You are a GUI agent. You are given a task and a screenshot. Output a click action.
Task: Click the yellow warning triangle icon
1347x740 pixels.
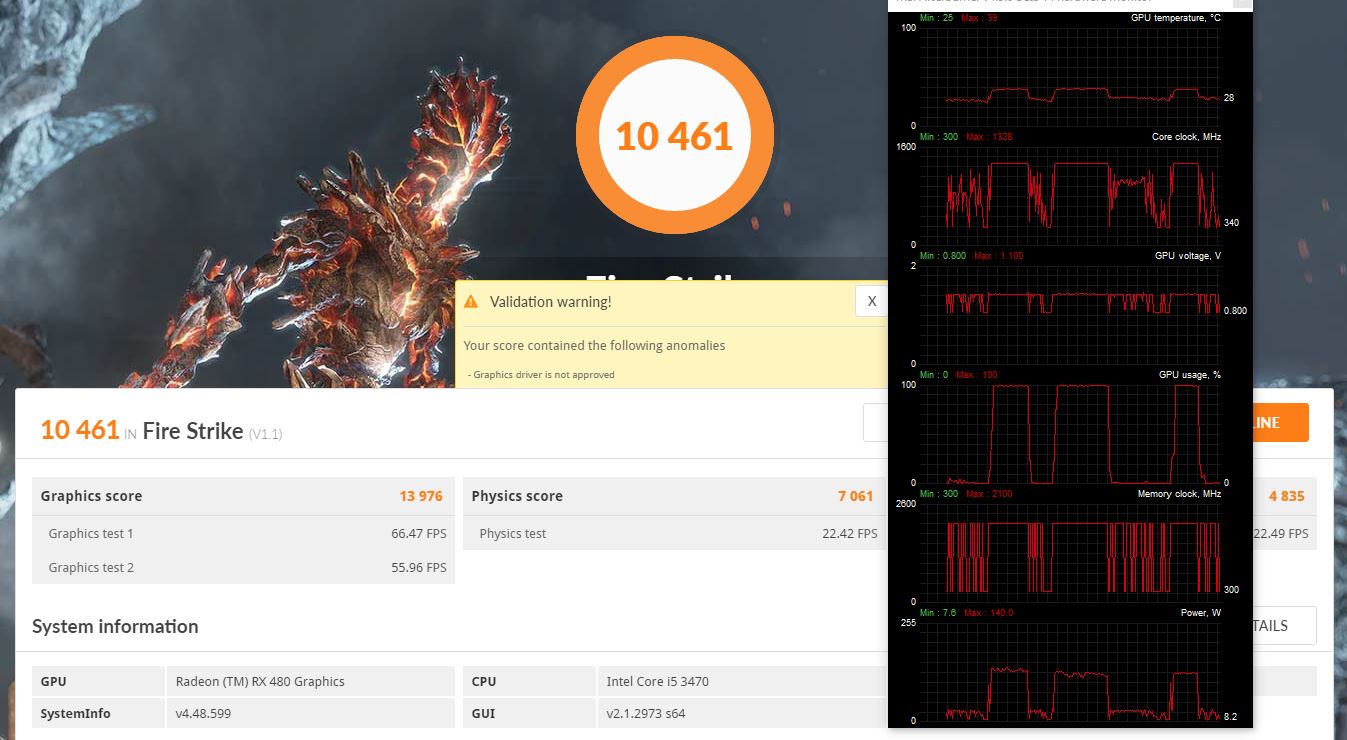472,301
